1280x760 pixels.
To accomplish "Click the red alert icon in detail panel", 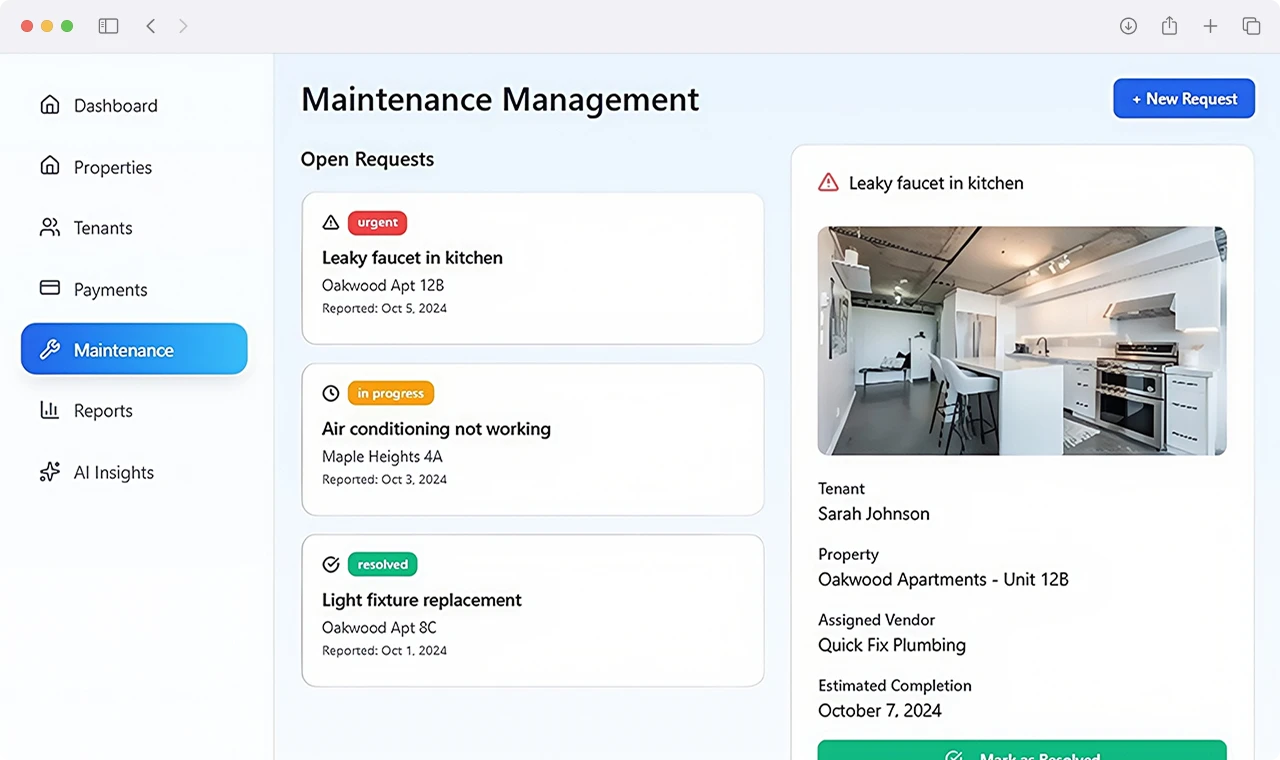I will [x=828, y=183].
